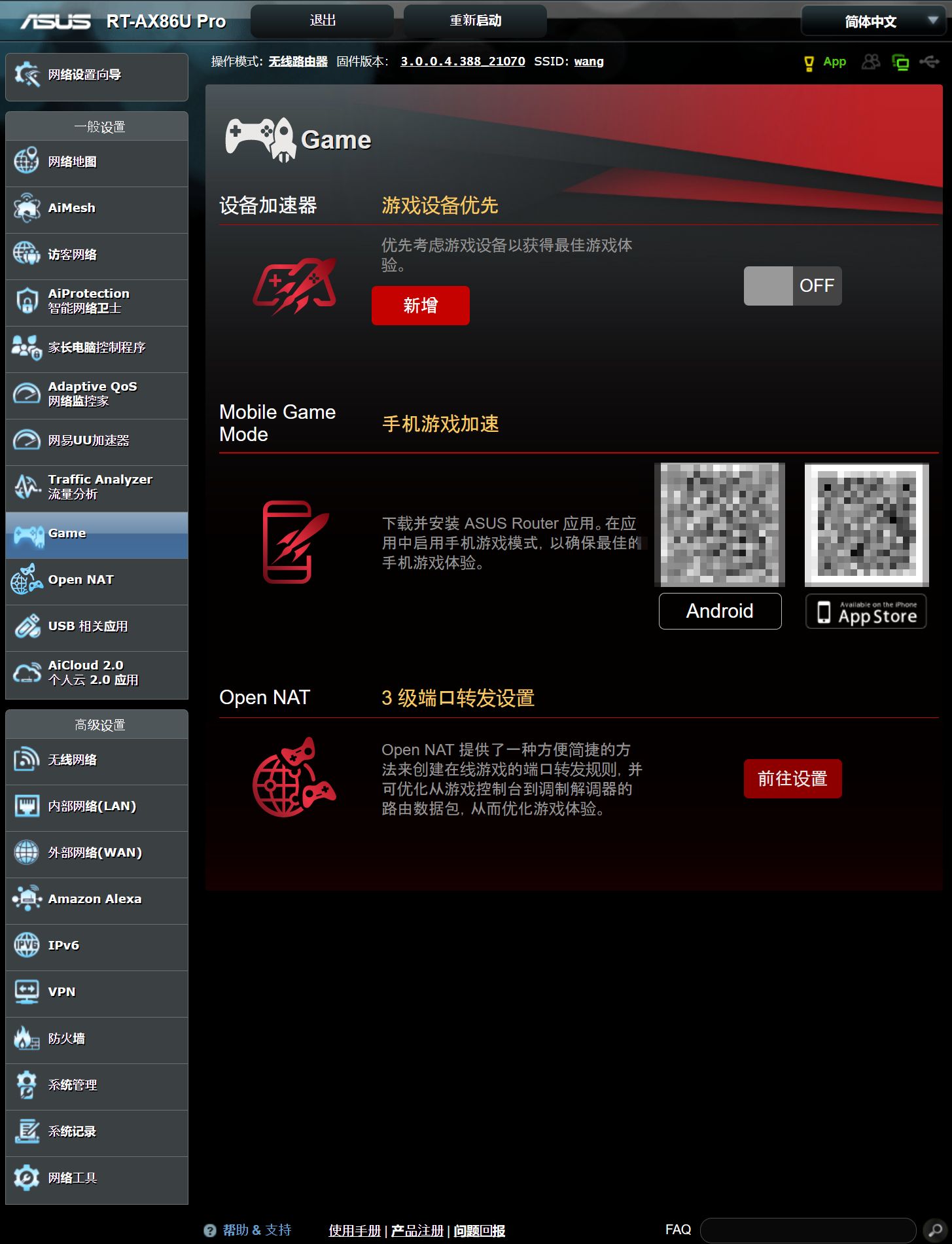Open the firmware version link
Viewport: 952px width, 1244px height.
463,62
